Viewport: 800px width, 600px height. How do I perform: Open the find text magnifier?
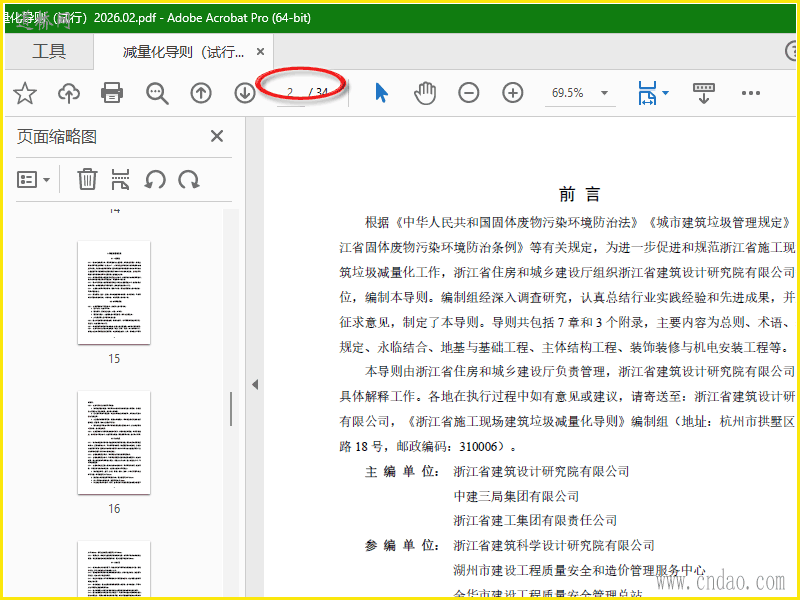pos(157,94)
